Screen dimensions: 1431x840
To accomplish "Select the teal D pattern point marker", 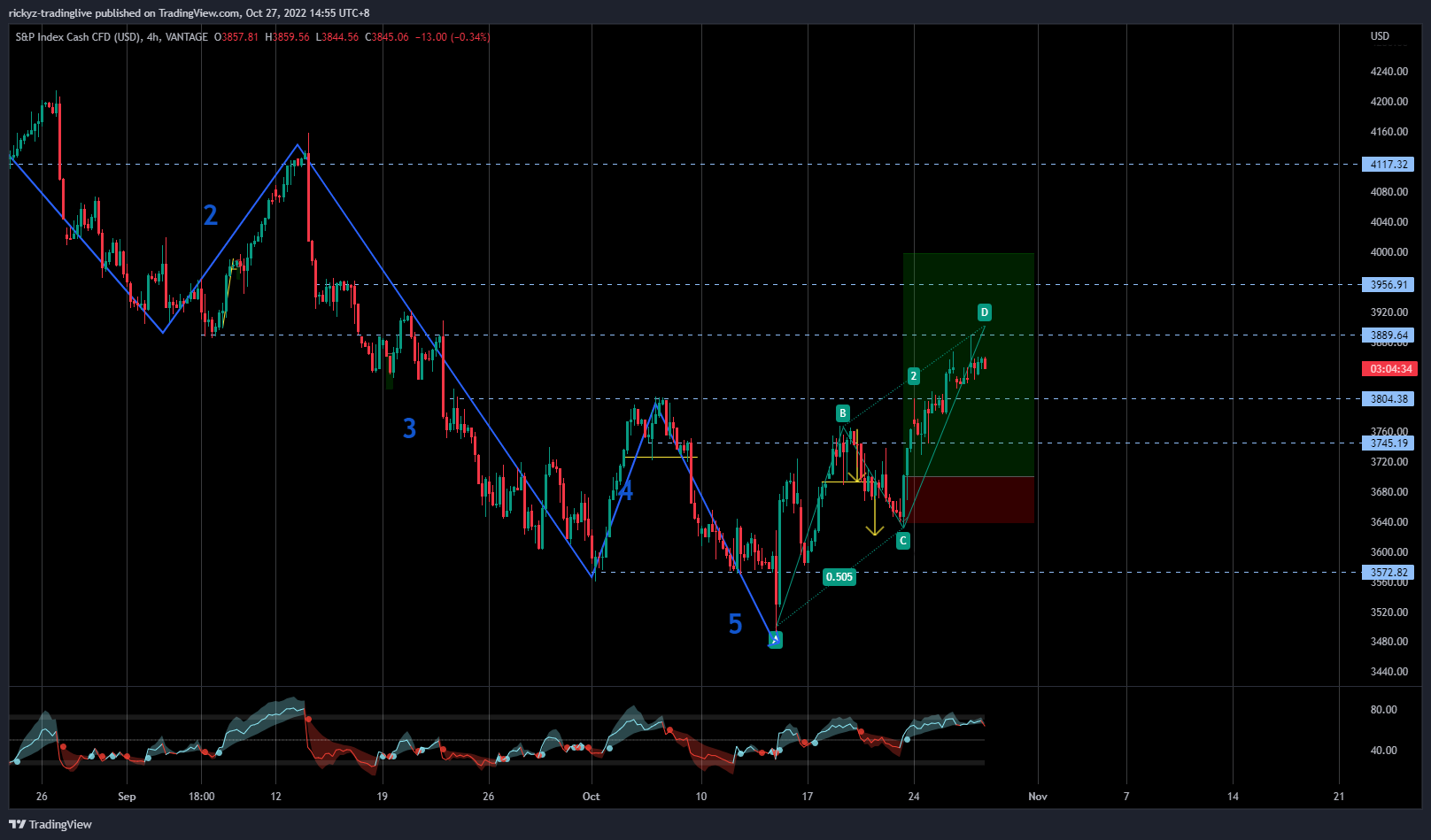I will pyautogui.click(x=985, y=312).
